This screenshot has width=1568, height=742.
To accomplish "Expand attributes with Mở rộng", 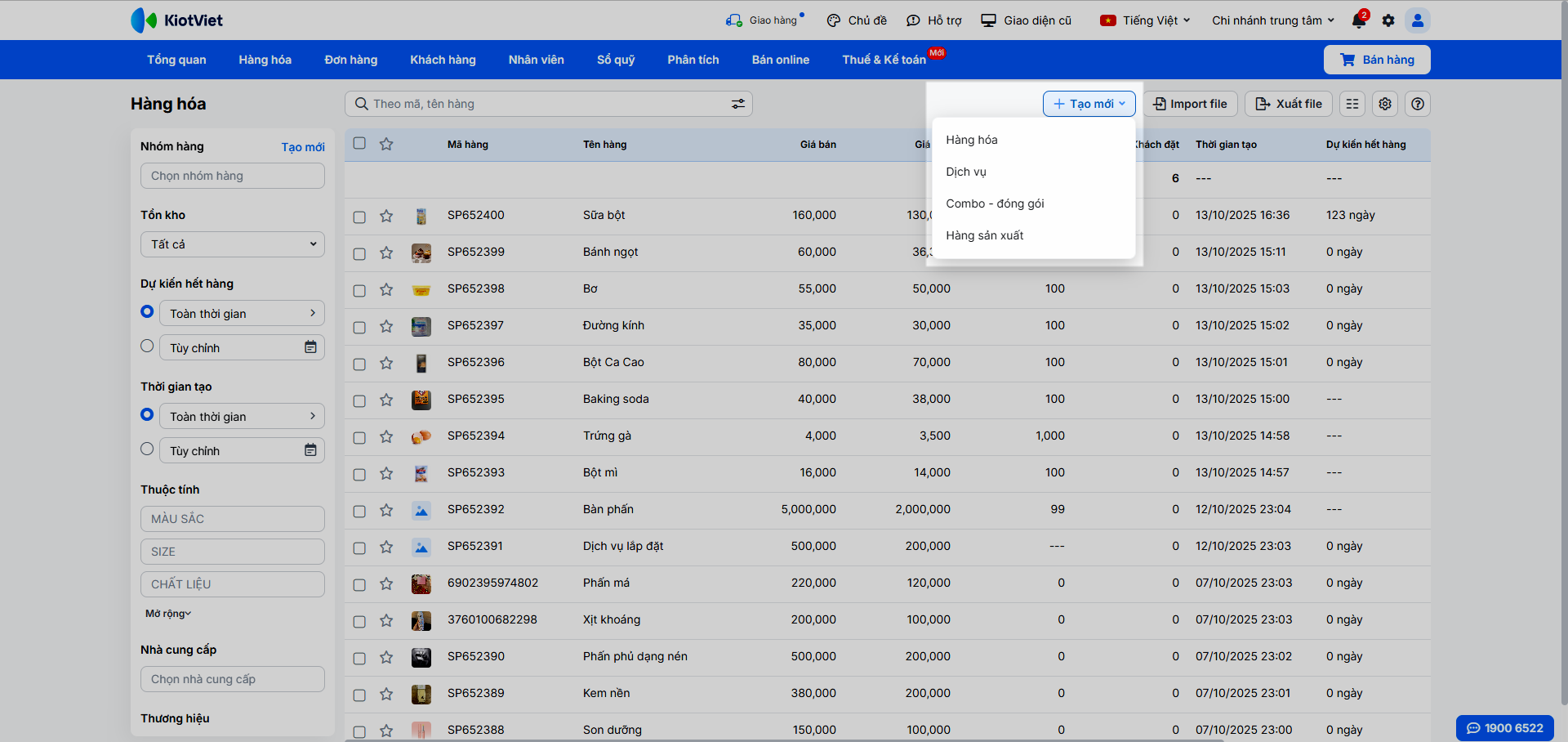I will (168, 614).
